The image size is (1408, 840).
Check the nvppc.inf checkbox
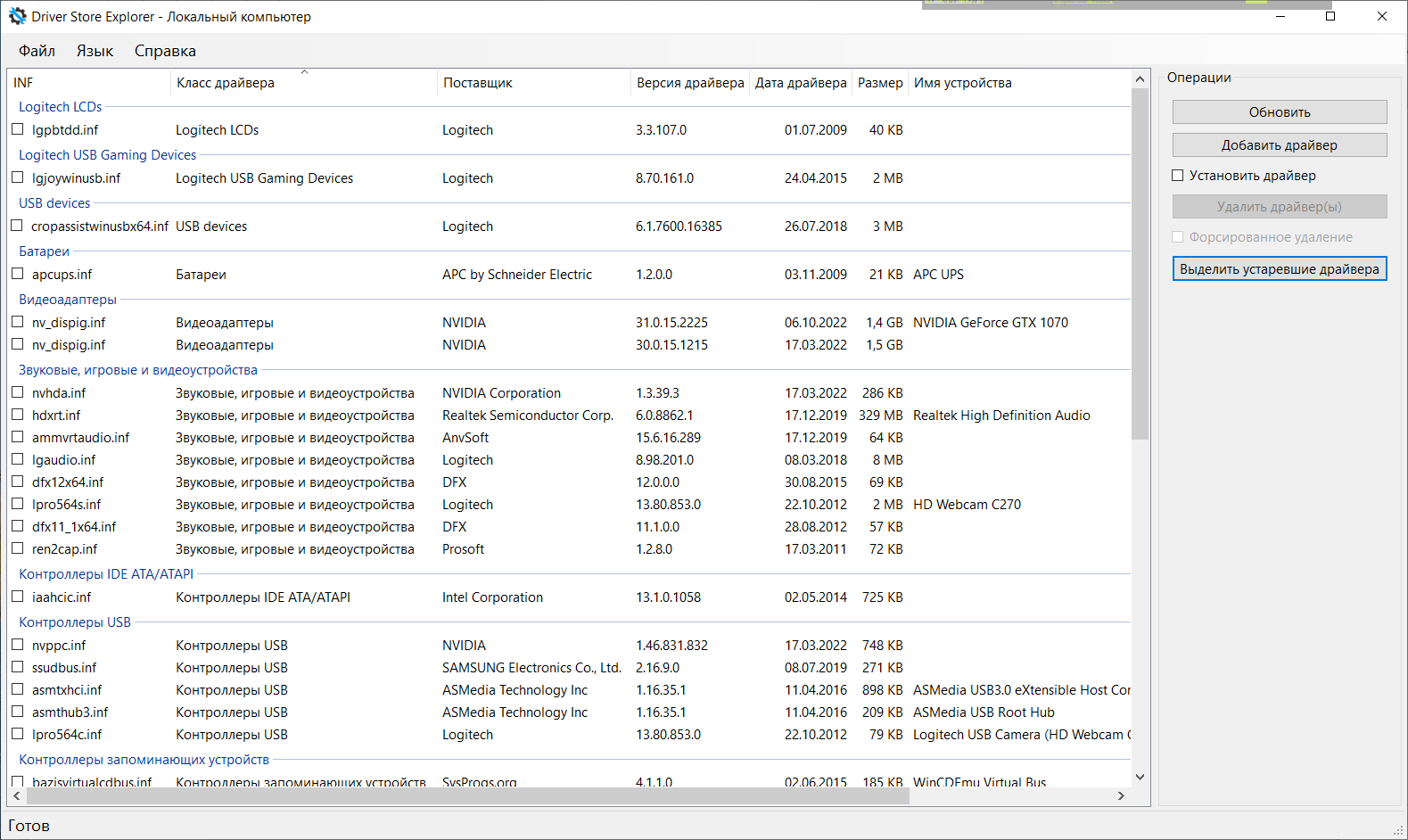point(18,645)
